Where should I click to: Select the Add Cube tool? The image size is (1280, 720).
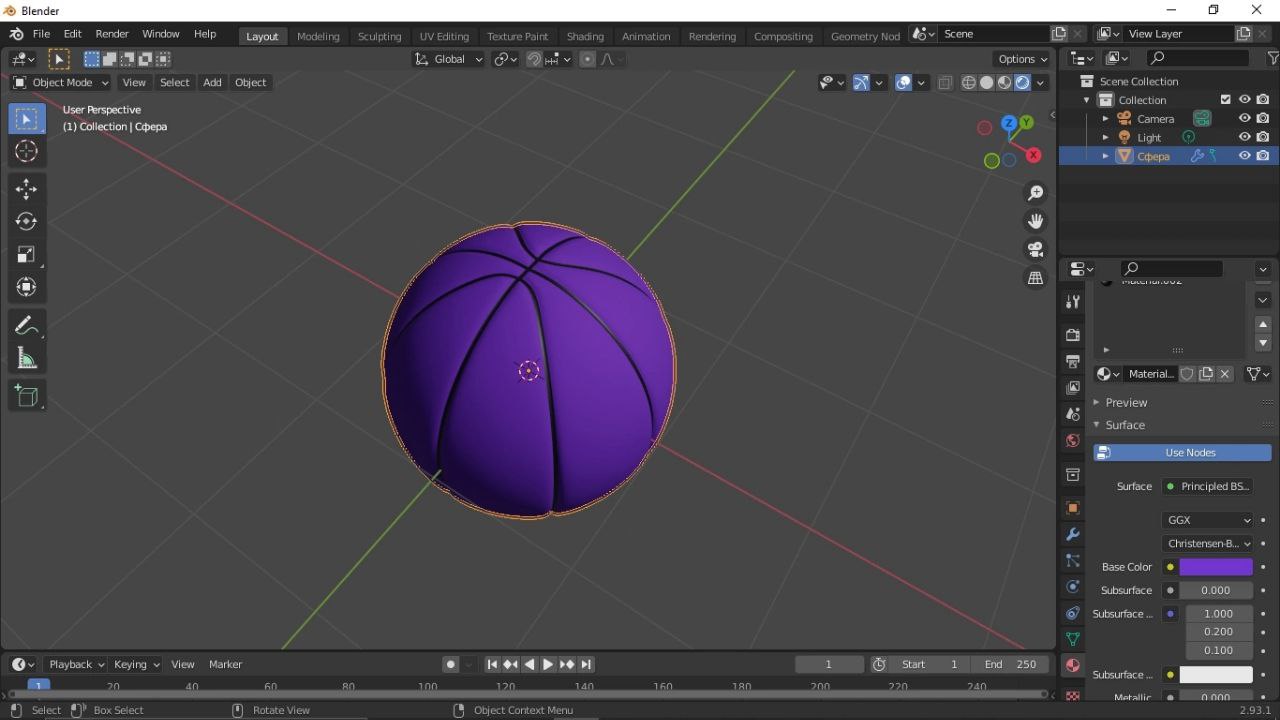pos(27,396)
